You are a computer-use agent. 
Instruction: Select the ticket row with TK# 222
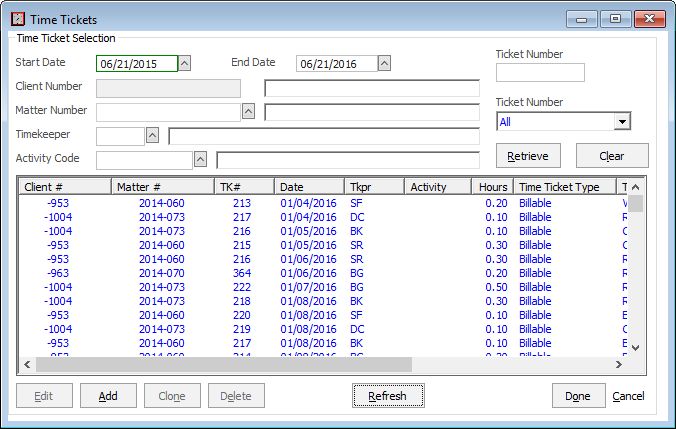[323, 287]
